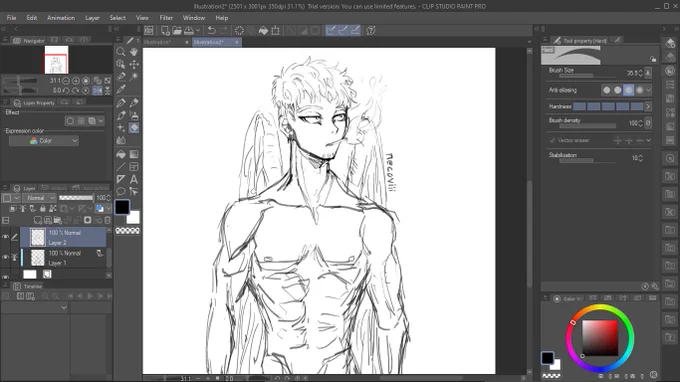Toggle flip horizontal in Navigator
The width and height of the screenshot is (680, 382).
[98, 91]
